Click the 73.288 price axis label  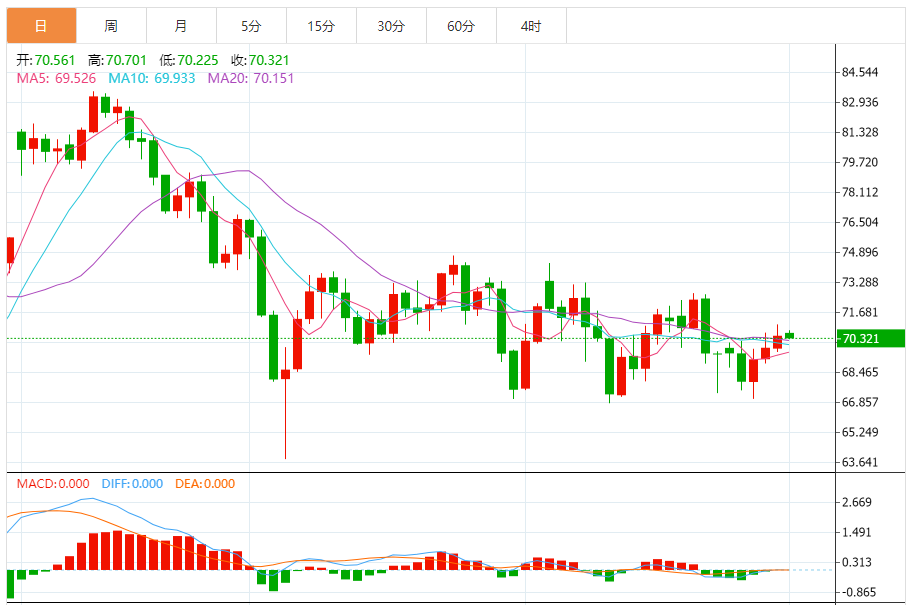tap(860, 282)
